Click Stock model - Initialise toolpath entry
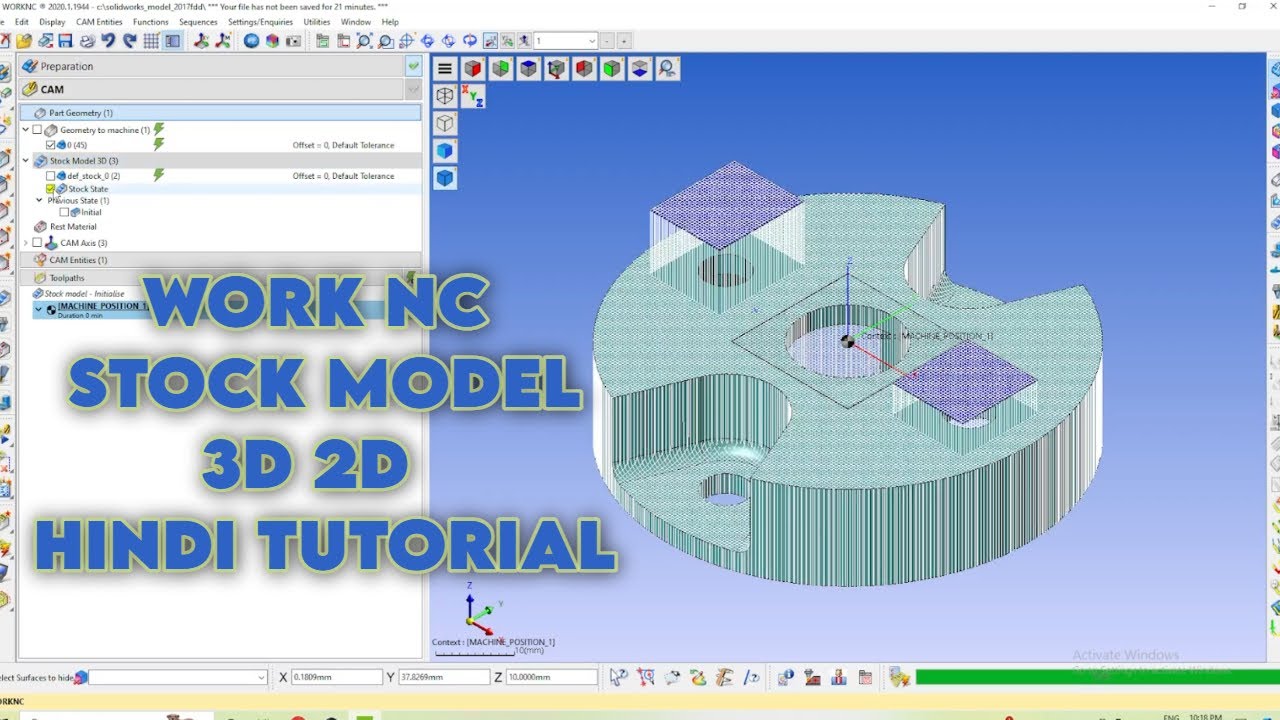 [x=78, y=294]
